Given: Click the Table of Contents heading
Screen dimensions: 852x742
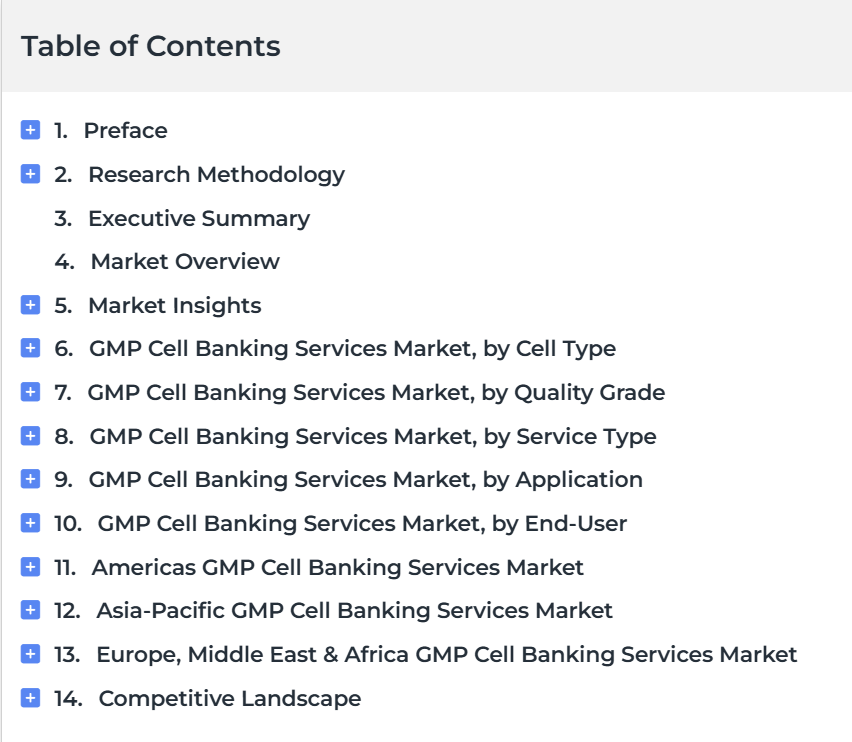Looking at the screenshot, I should point(151,46).
